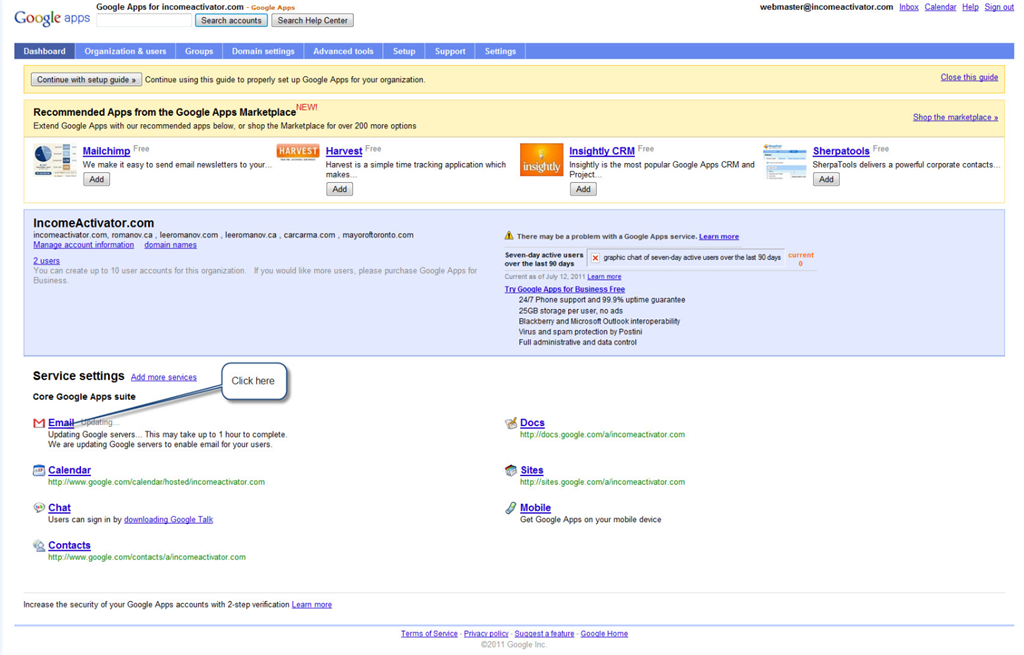Click the 2 users link
Screen dimensions: 1024x655
(46, 261)
